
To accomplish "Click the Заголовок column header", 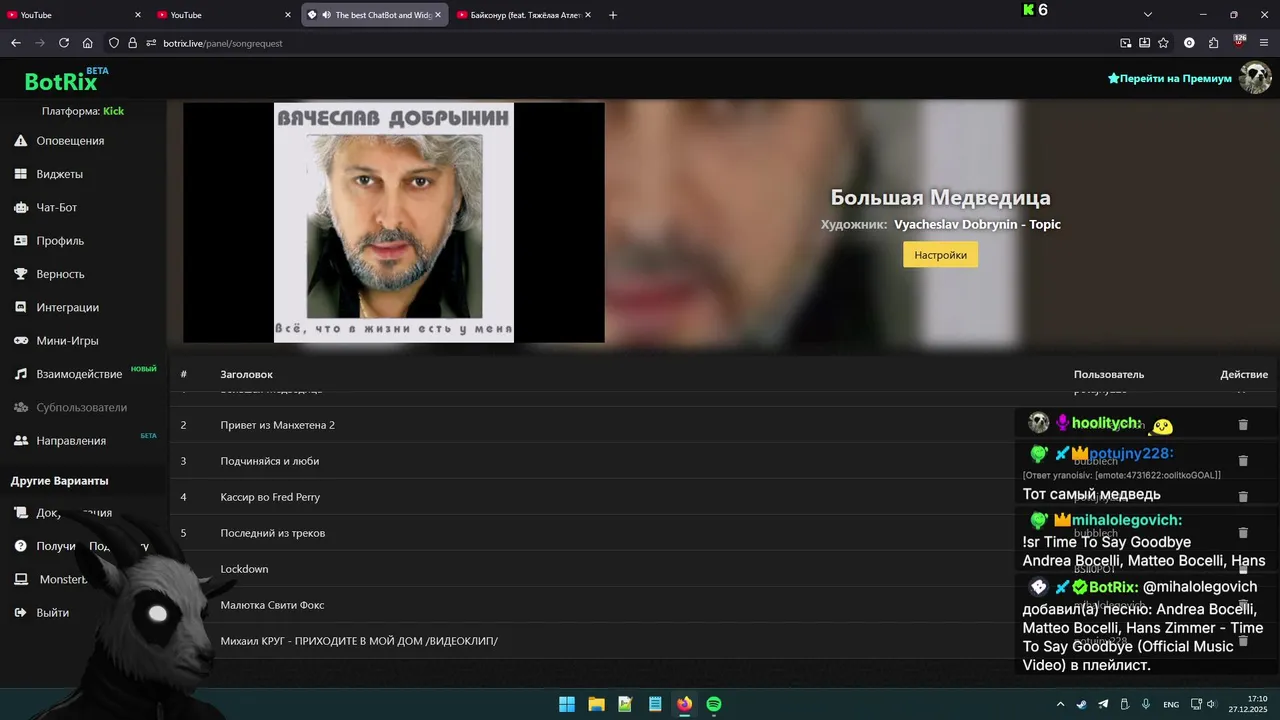I will (x=246, y=375).
